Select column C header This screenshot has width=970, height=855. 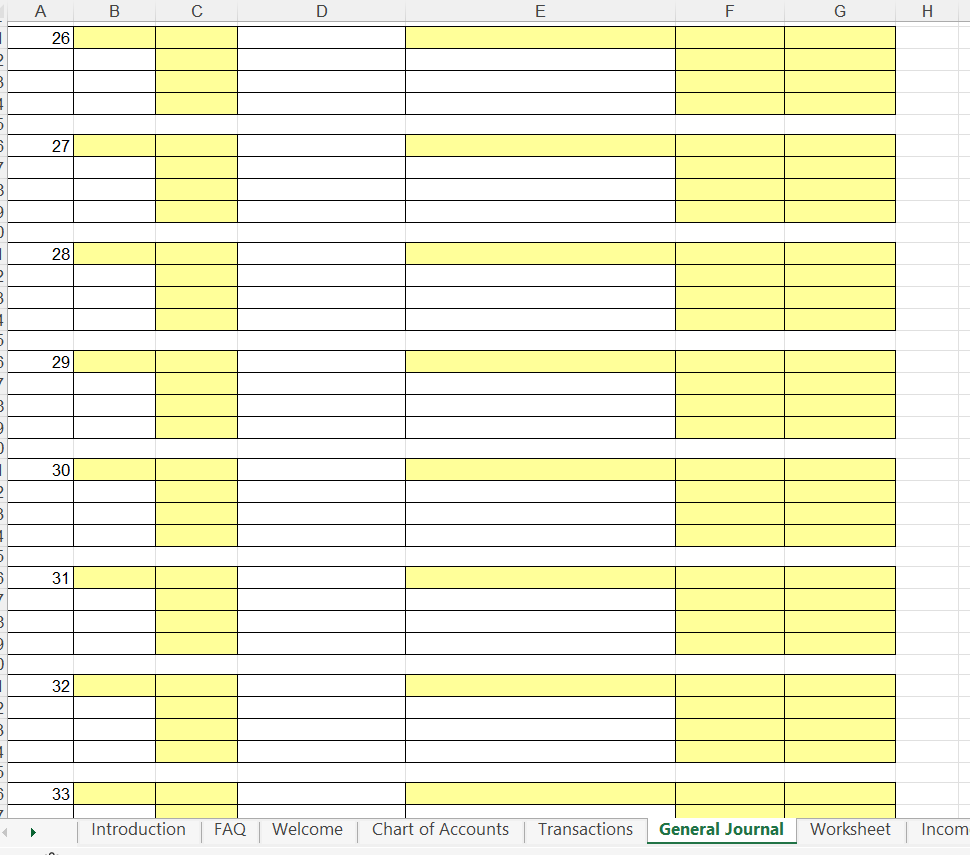197,11
